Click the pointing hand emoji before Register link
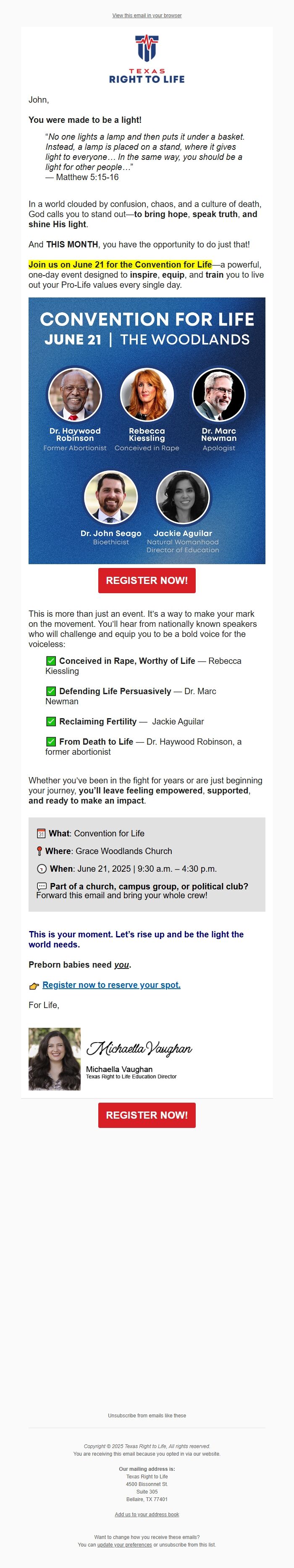This screenshot has height=1568, width=294. (34, 985)
